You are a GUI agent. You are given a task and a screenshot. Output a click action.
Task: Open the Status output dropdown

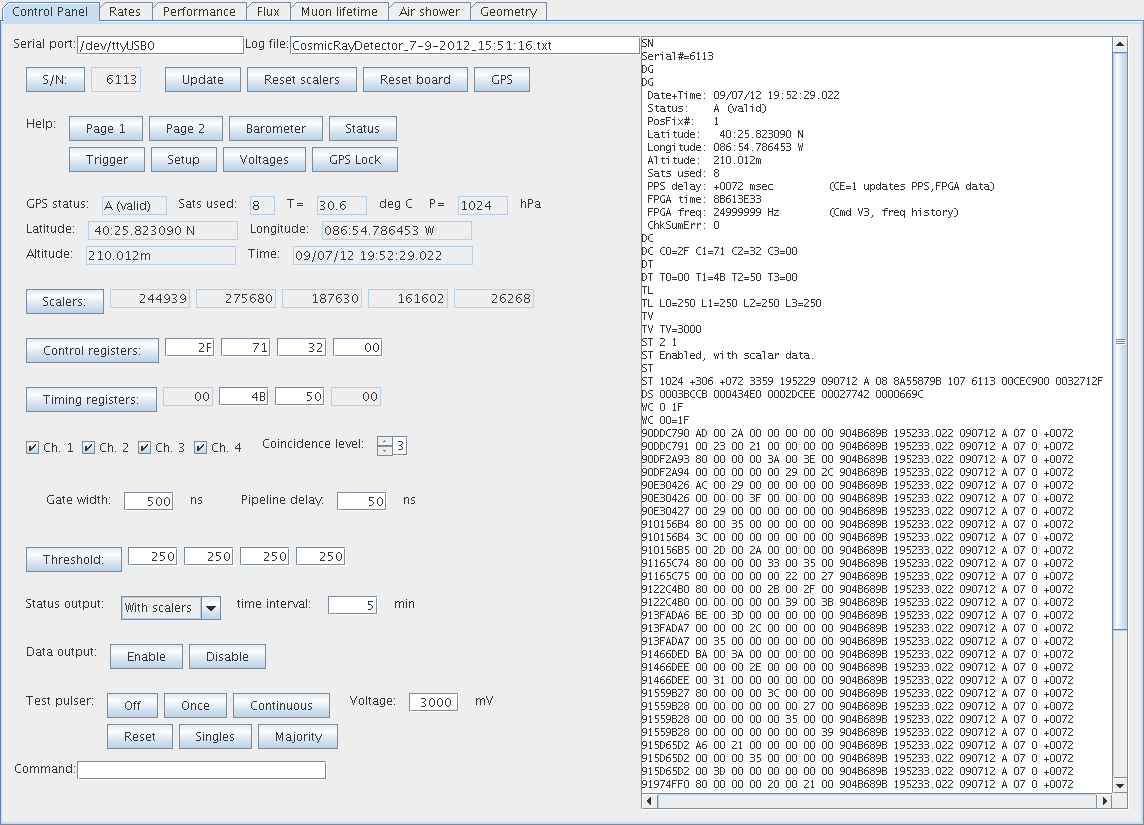click(x=211, y=607)
